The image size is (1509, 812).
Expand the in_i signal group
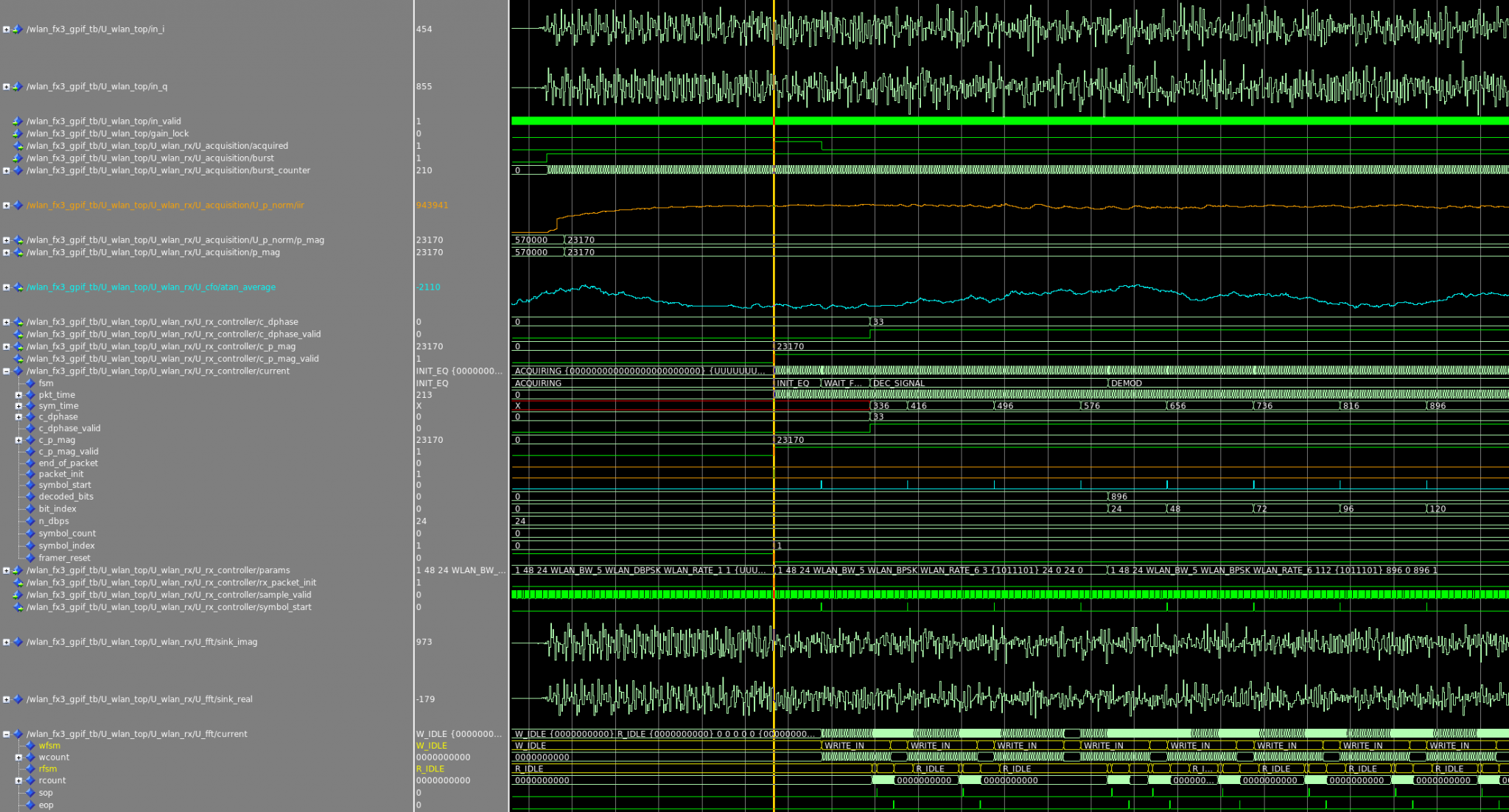click(6, 29)
